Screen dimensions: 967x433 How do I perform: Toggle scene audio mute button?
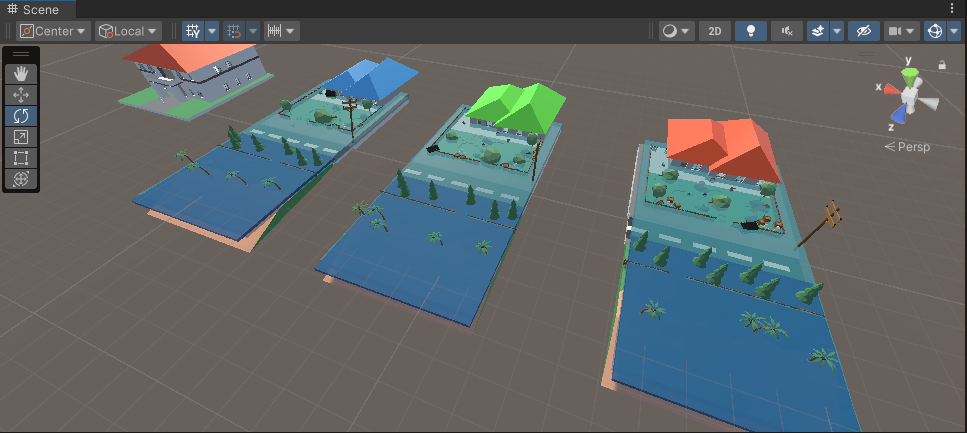(786, 31)
